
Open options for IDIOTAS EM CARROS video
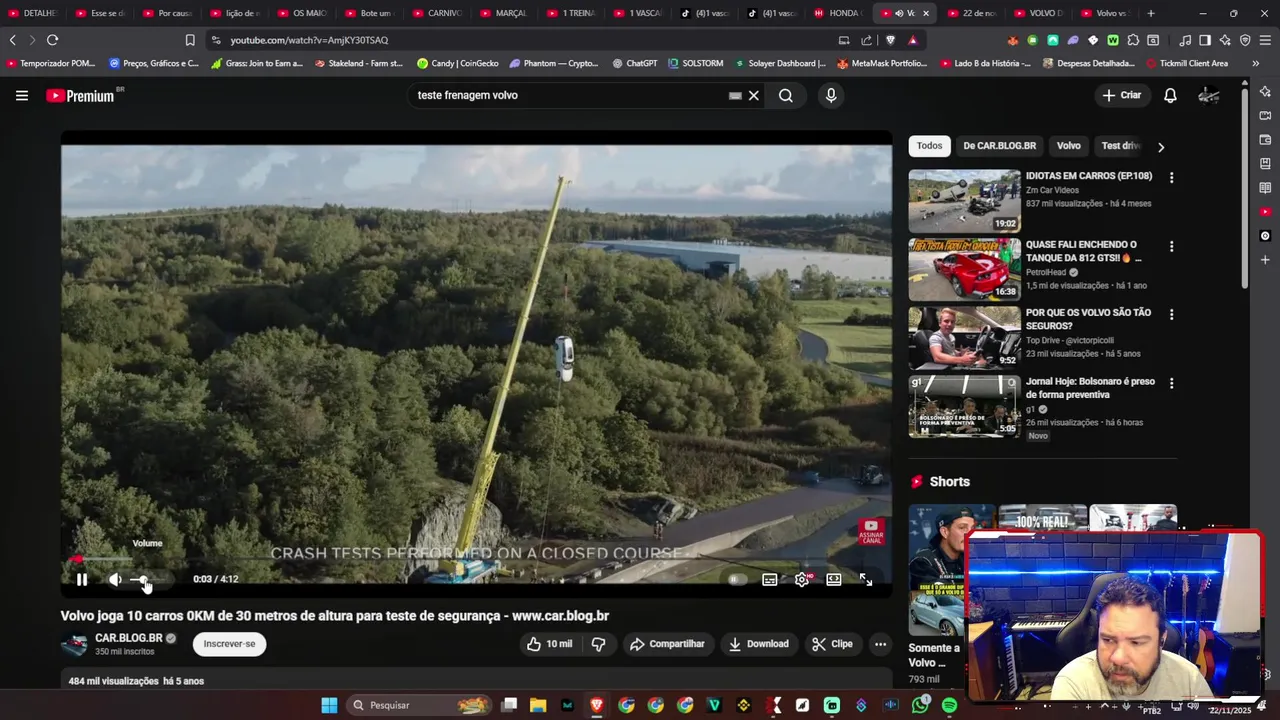1171,178
